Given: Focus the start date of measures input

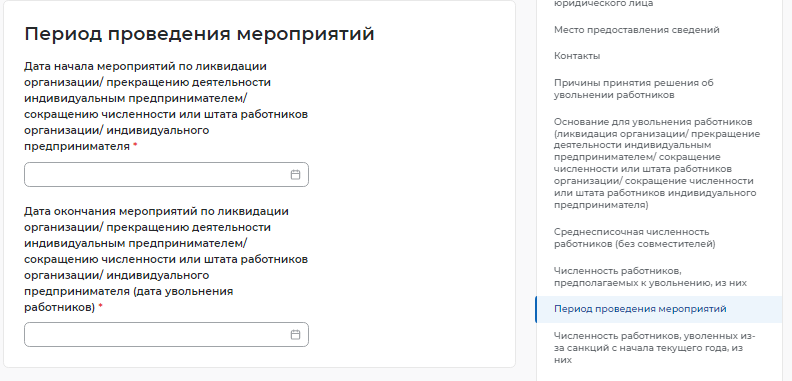Looking at the screenshot, I should click(166, 175).
